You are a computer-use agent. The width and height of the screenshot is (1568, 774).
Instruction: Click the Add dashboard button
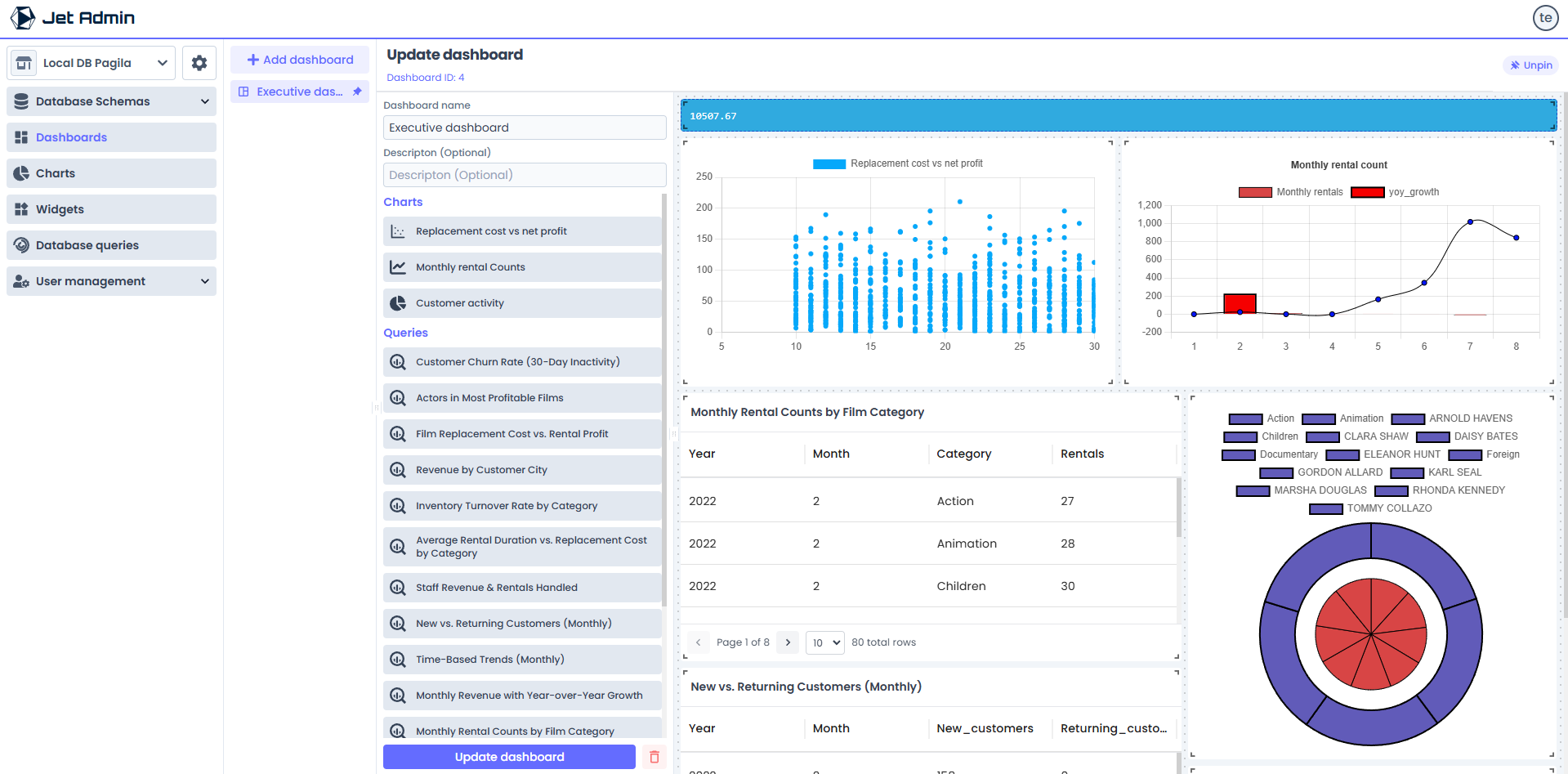pos(300,60)
